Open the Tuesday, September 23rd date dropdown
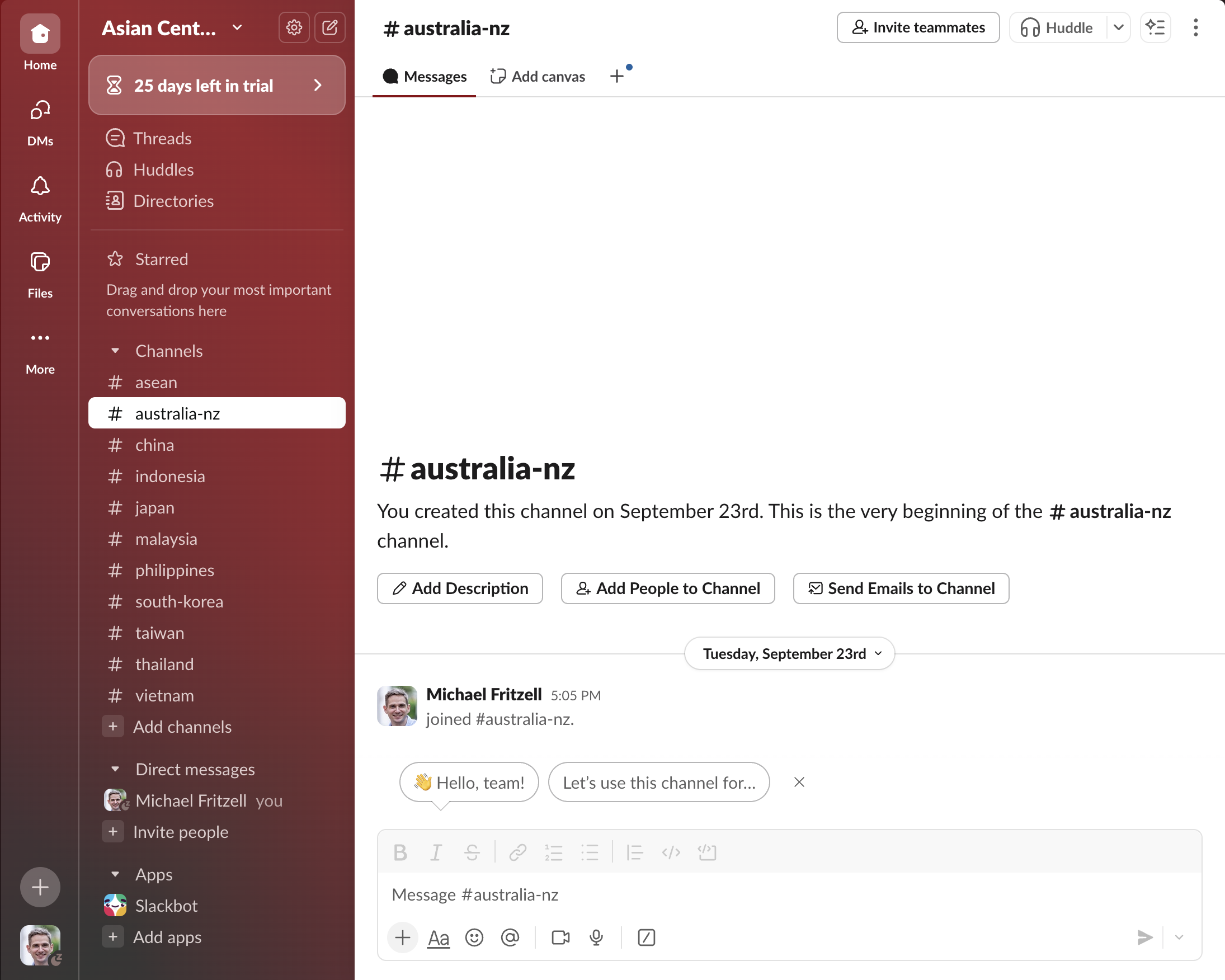Screen dimensions: 1225x980 [x=789, y=653]
